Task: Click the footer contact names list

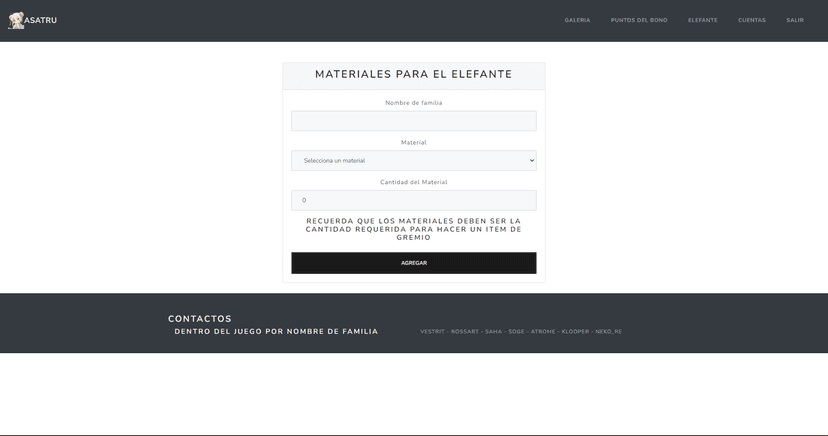Action: [x=520, y=332]
